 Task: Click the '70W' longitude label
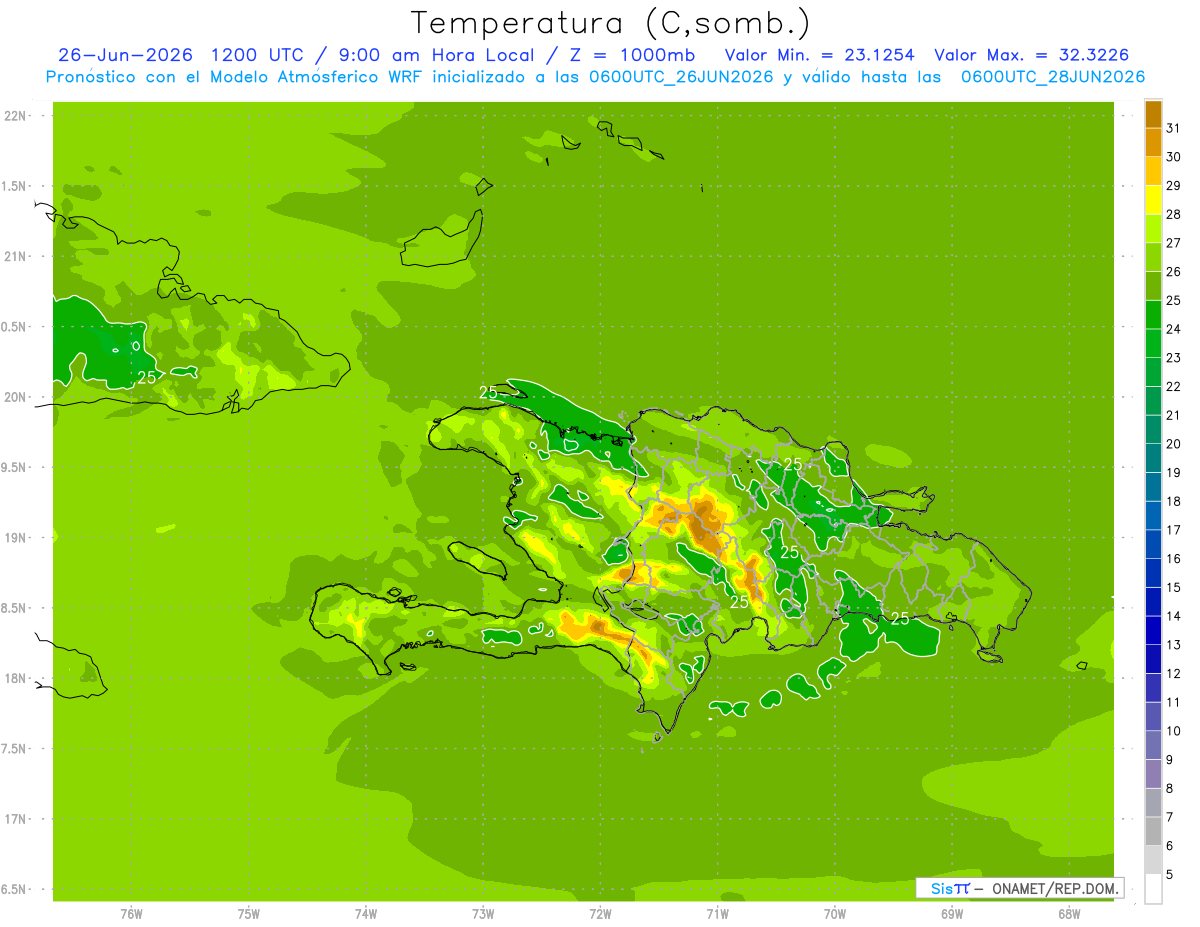click(835, 914)
